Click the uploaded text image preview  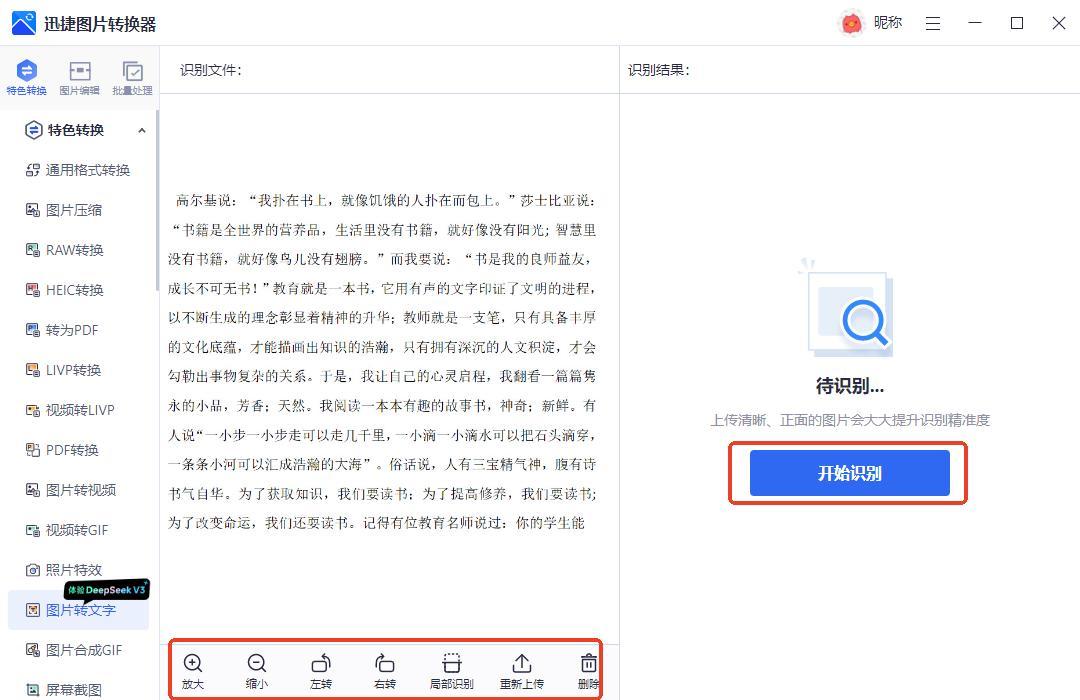(x=382, y=360)
